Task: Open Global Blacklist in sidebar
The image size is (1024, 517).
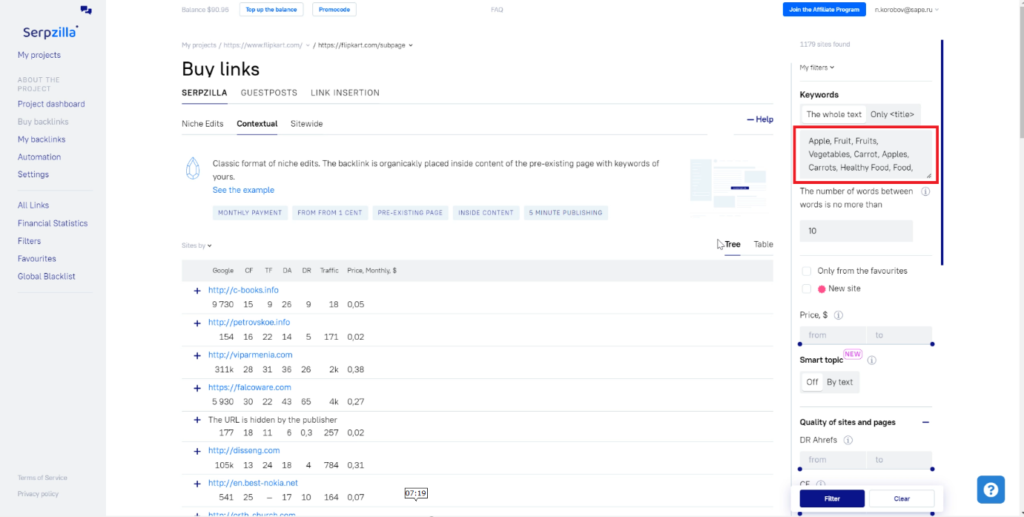Action: pyautogui.click(x=46, y=277)
